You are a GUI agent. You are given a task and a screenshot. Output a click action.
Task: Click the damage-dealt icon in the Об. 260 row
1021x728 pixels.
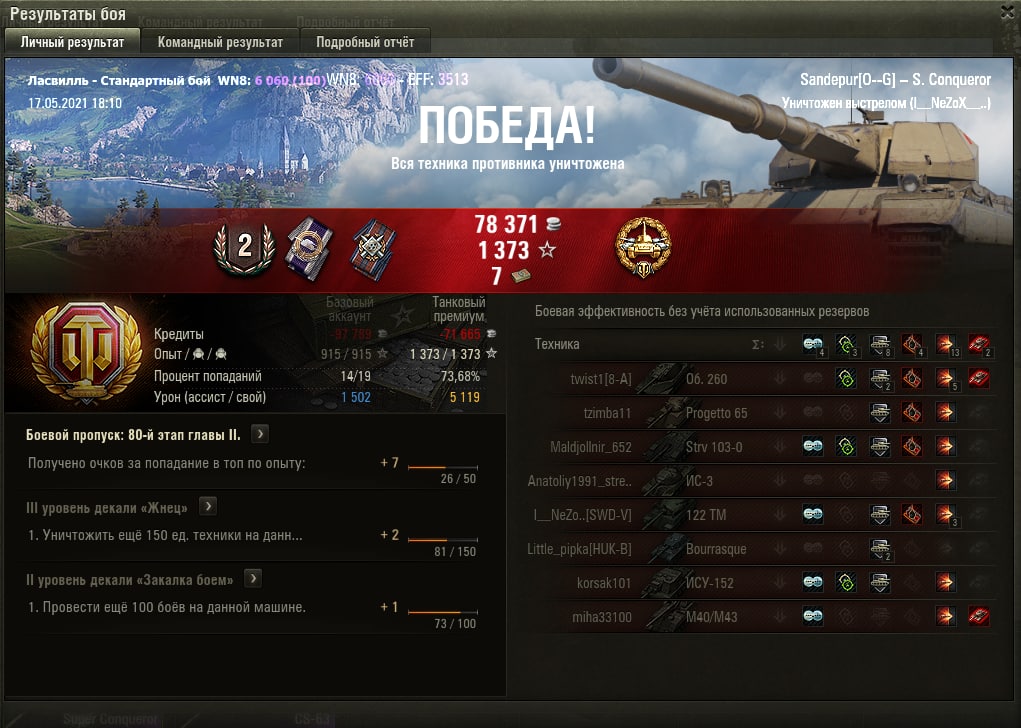click(x=945, y=378)
